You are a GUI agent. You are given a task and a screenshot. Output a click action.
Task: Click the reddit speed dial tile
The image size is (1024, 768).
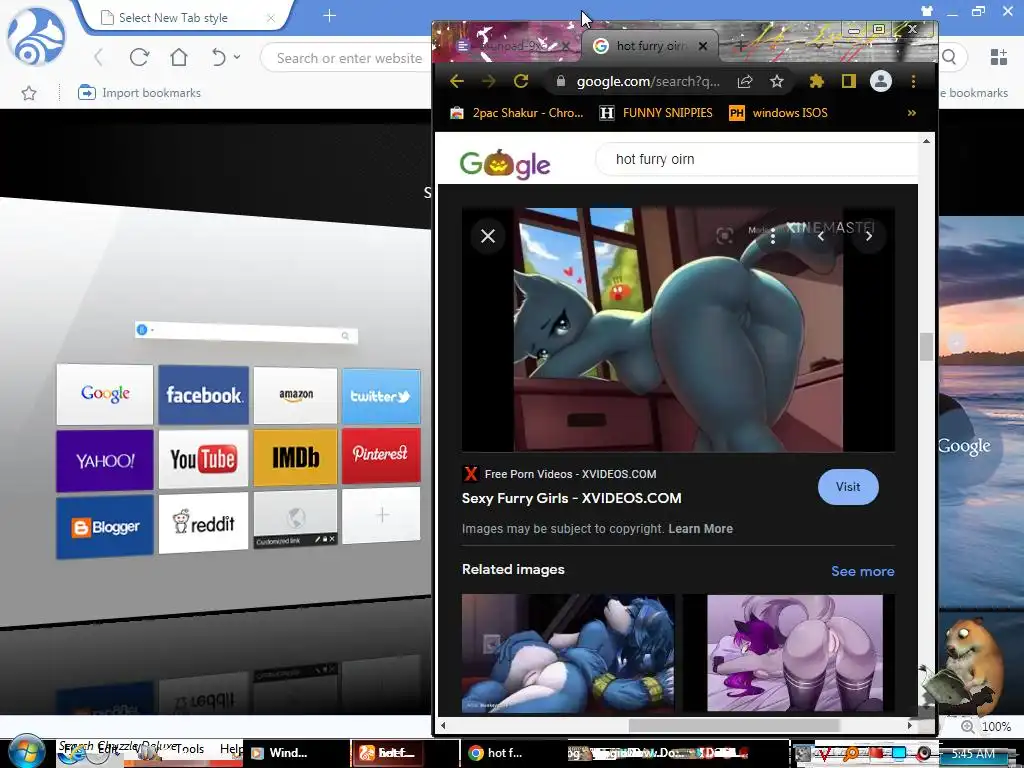coord(204,522)
